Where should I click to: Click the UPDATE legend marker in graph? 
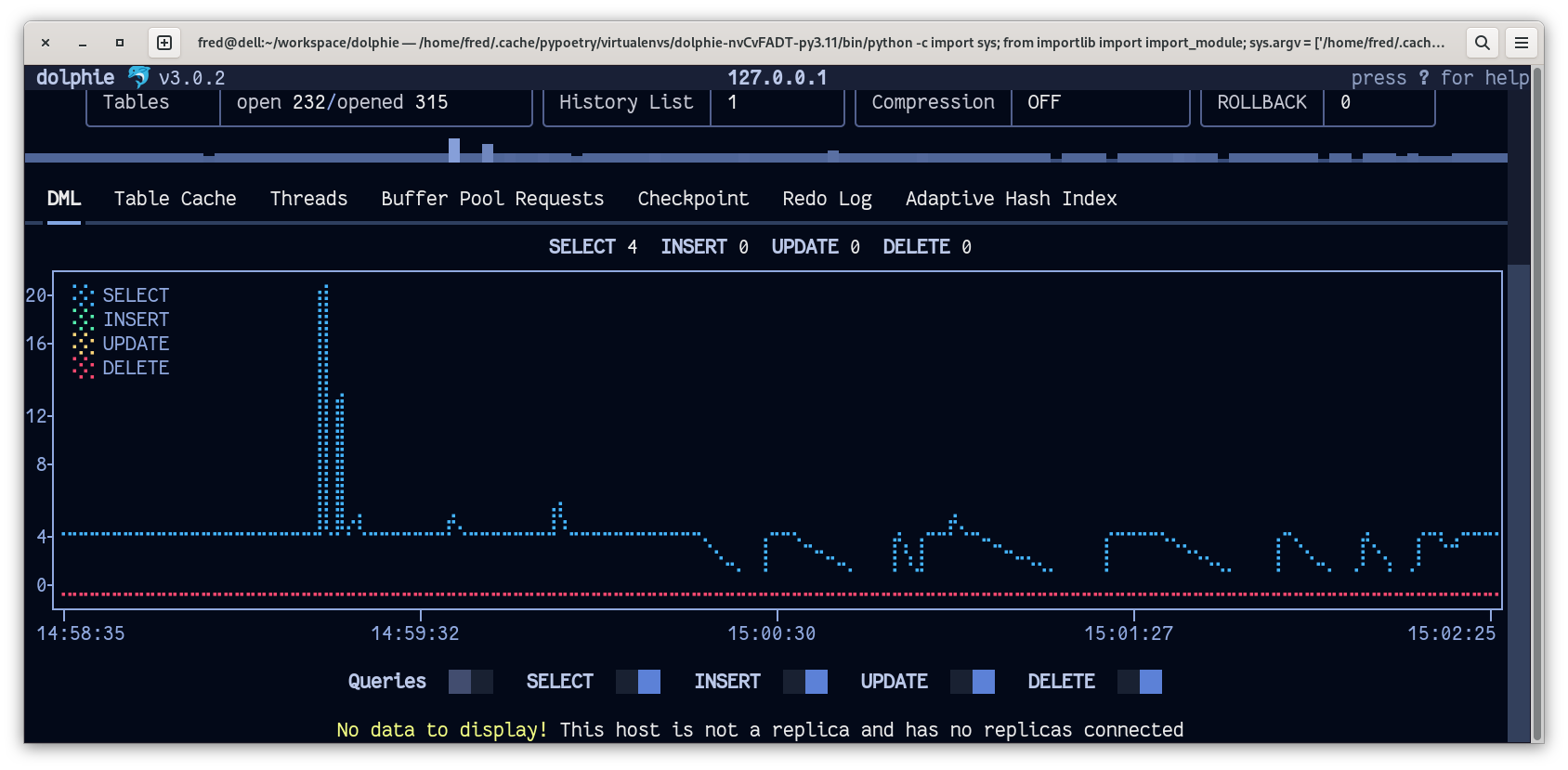pos(84,344)
